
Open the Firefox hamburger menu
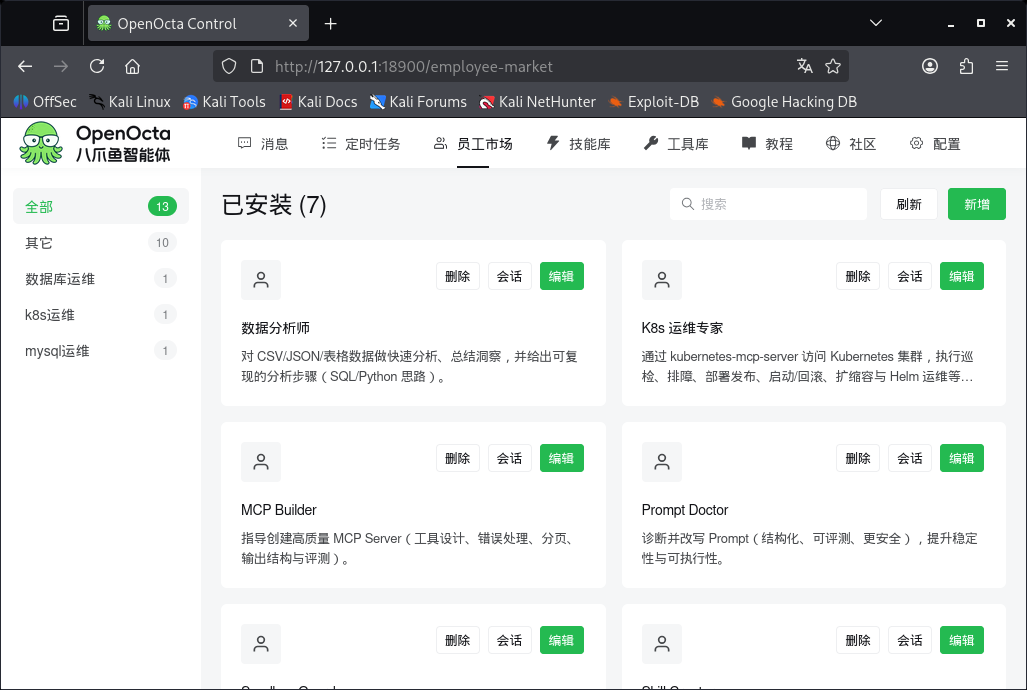tap(1001, 66)
